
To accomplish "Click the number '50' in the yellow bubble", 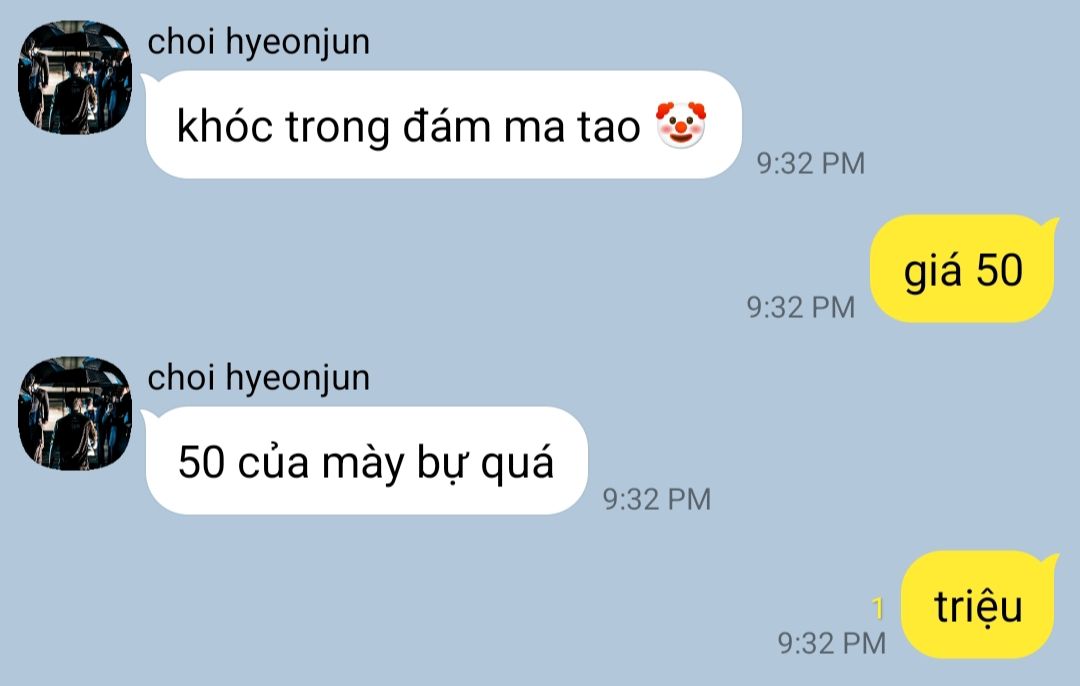I will (999, 269).
